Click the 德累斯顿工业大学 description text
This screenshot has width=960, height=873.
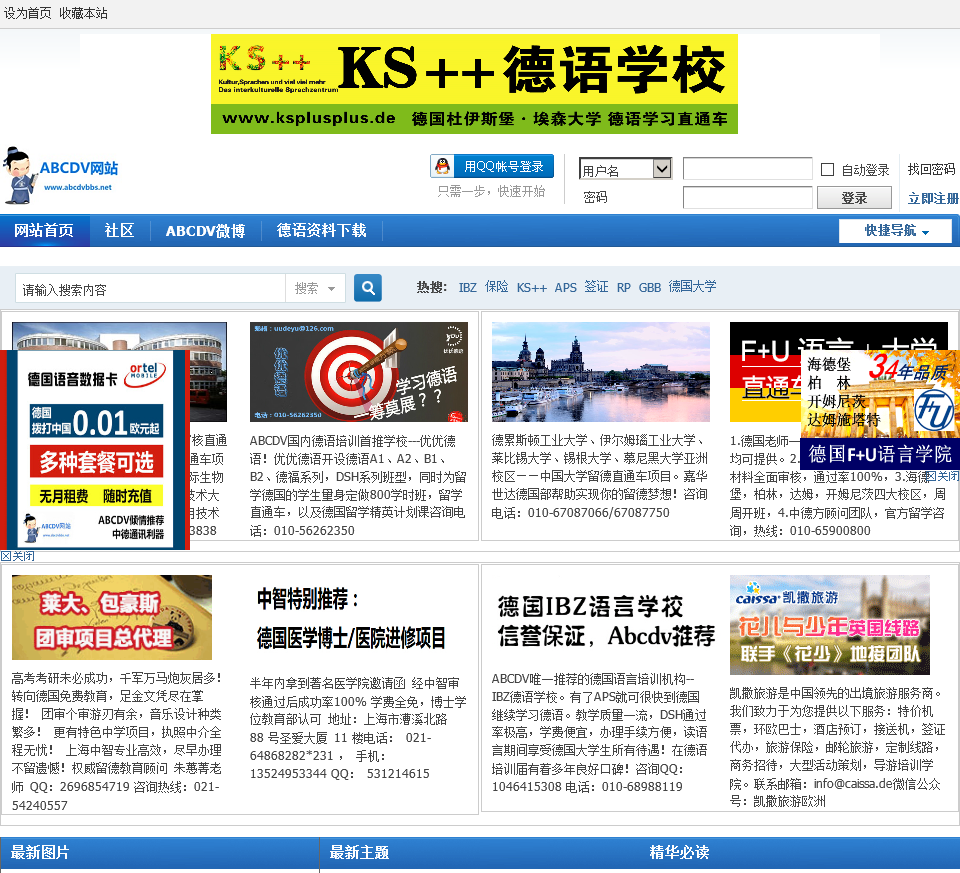click(600, 476)
